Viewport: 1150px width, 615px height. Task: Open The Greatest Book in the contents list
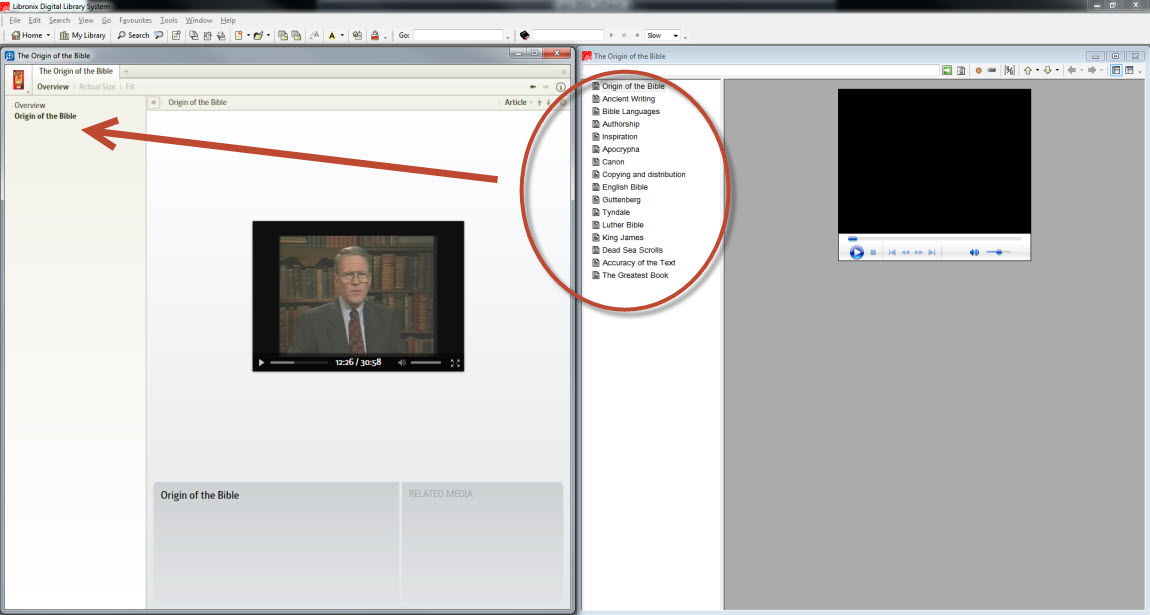(635, 276)
